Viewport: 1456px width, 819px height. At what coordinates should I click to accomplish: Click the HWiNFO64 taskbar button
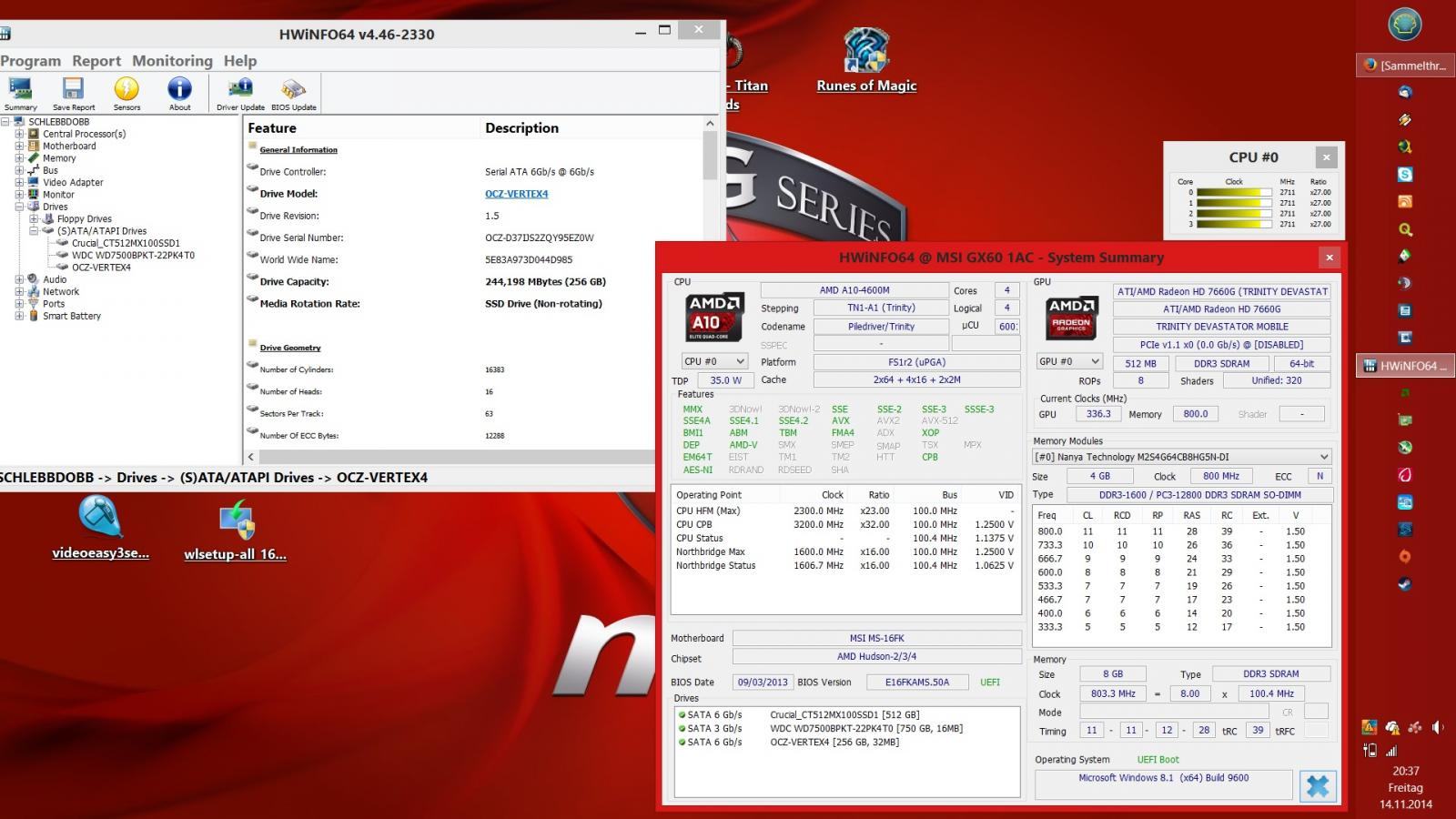(x=1405, y=366)
